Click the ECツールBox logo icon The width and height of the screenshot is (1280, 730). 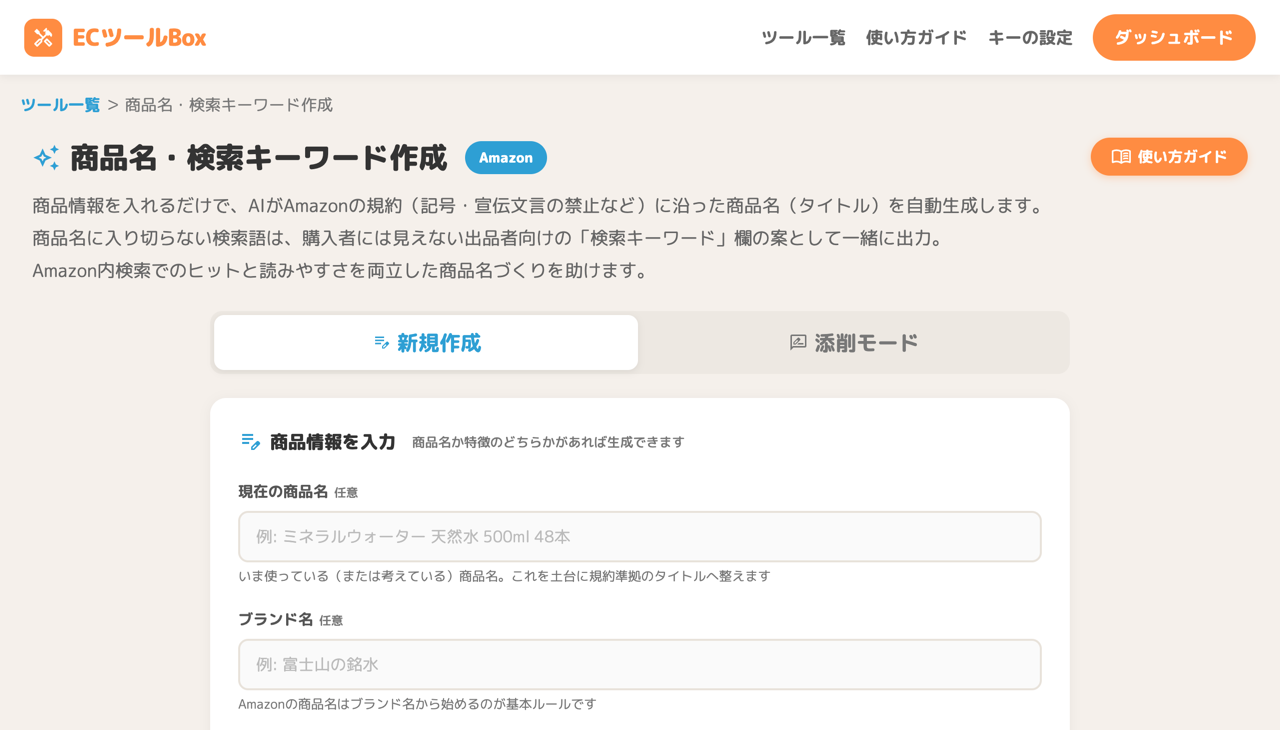coord(43,38)
